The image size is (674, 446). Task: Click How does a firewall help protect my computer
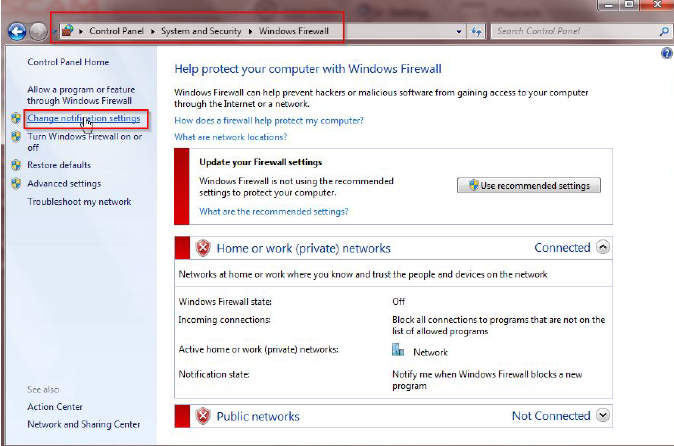point(269,121)
